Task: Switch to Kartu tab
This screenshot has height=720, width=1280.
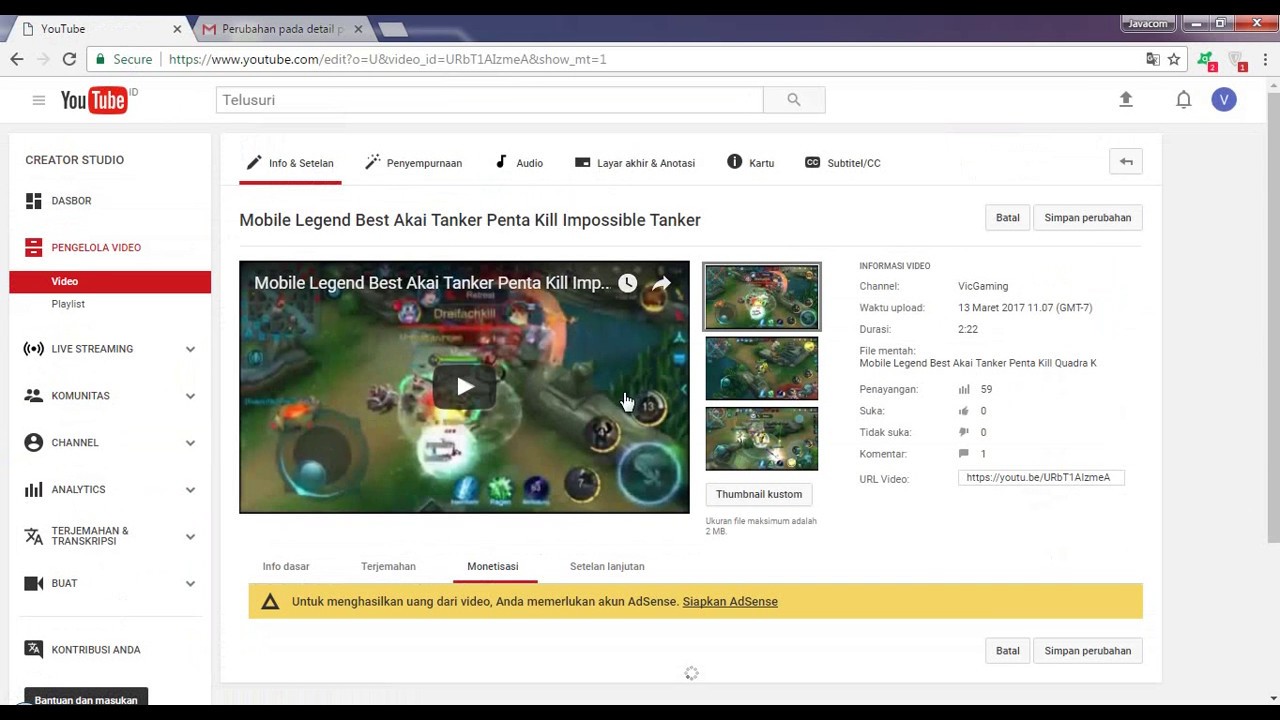Action: tap(751, 163)
